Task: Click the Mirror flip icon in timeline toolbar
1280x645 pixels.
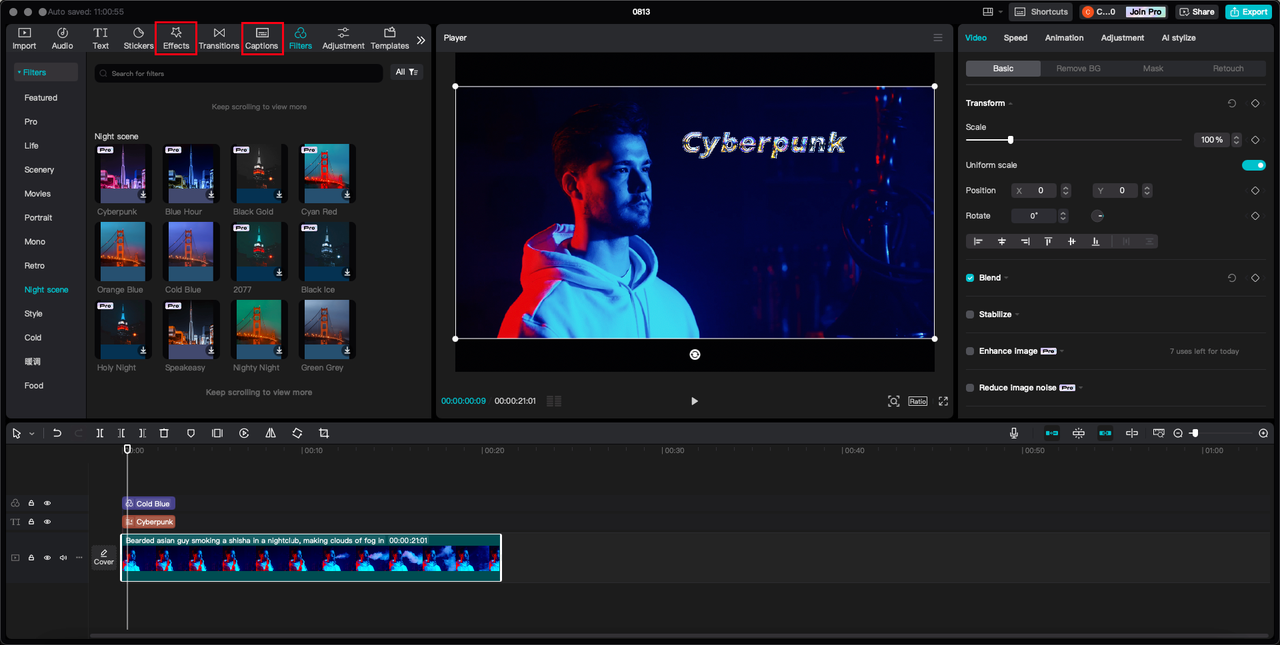Action: pyautogui.click(x=270, y=433)
